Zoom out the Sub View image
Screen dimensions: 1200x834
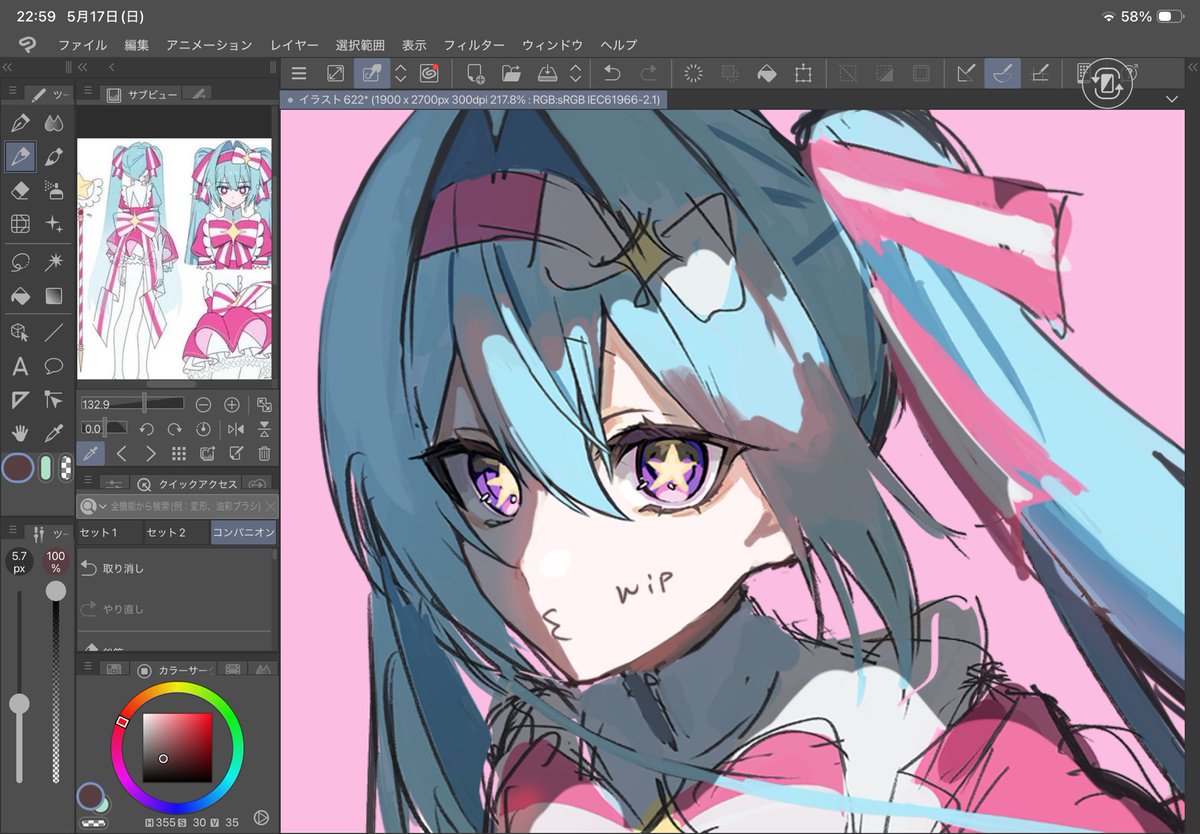[x=203, y=404]
